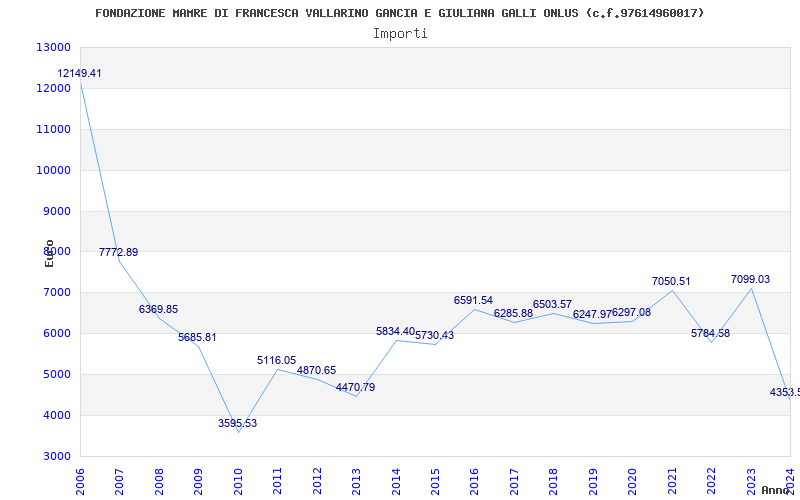Click the year 2023 axis label
This screenshot has width=800, height=500.
pyautogui.click(x=751, y=482)
